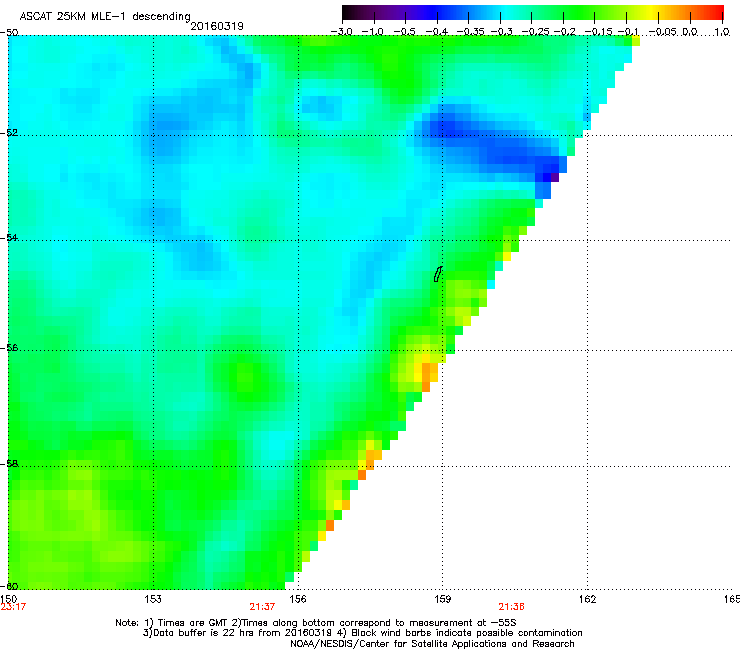
Task: Click the 156 longitude axis label
Action: (x=298, y=599)
